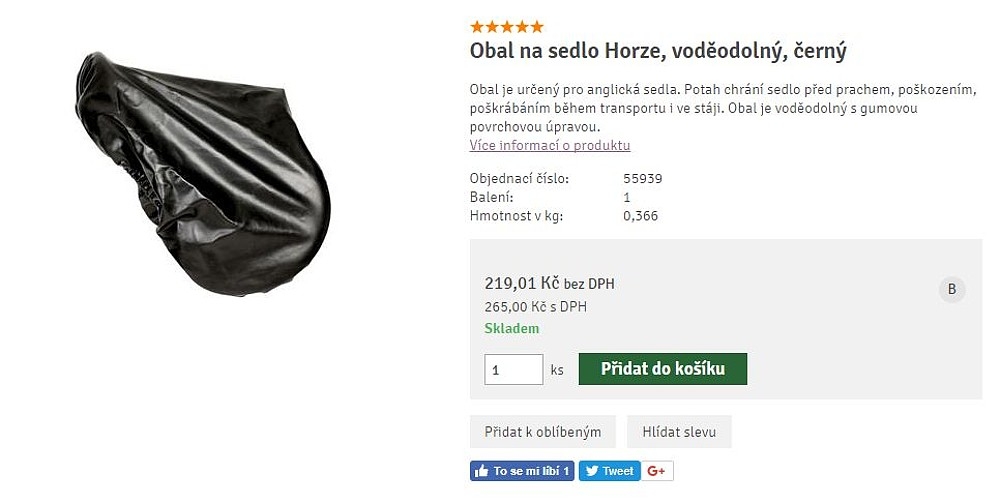
Task: Click the last orange rating star
Action: pyautogui.click(x=537, y=27)
